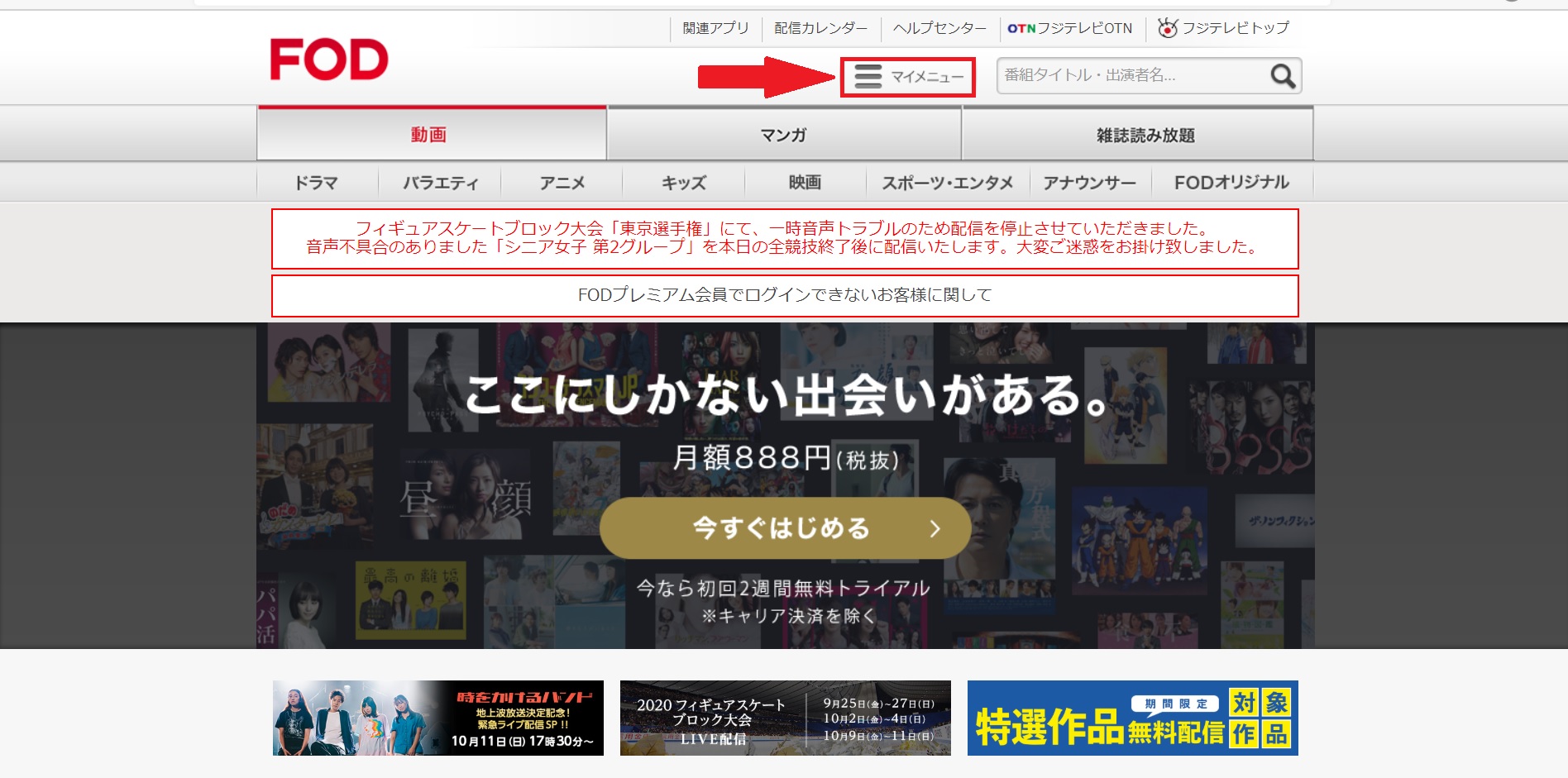This screenshot has height=778, width=1568.
Task: Click the magnifying glass search icon
Action: (x=1282, y=76)
